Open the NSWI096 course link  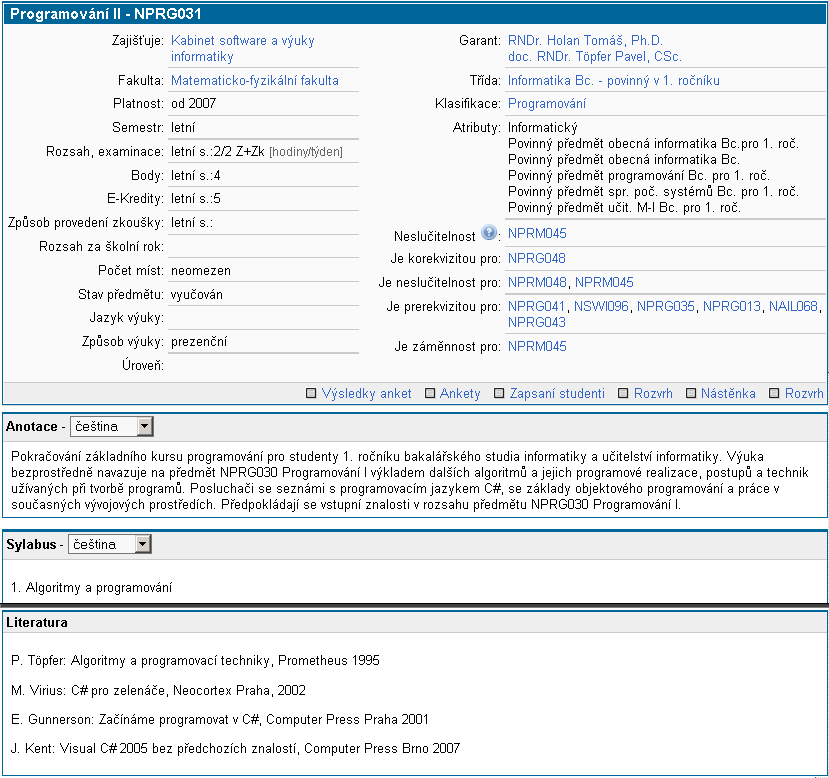click(601, 306)
